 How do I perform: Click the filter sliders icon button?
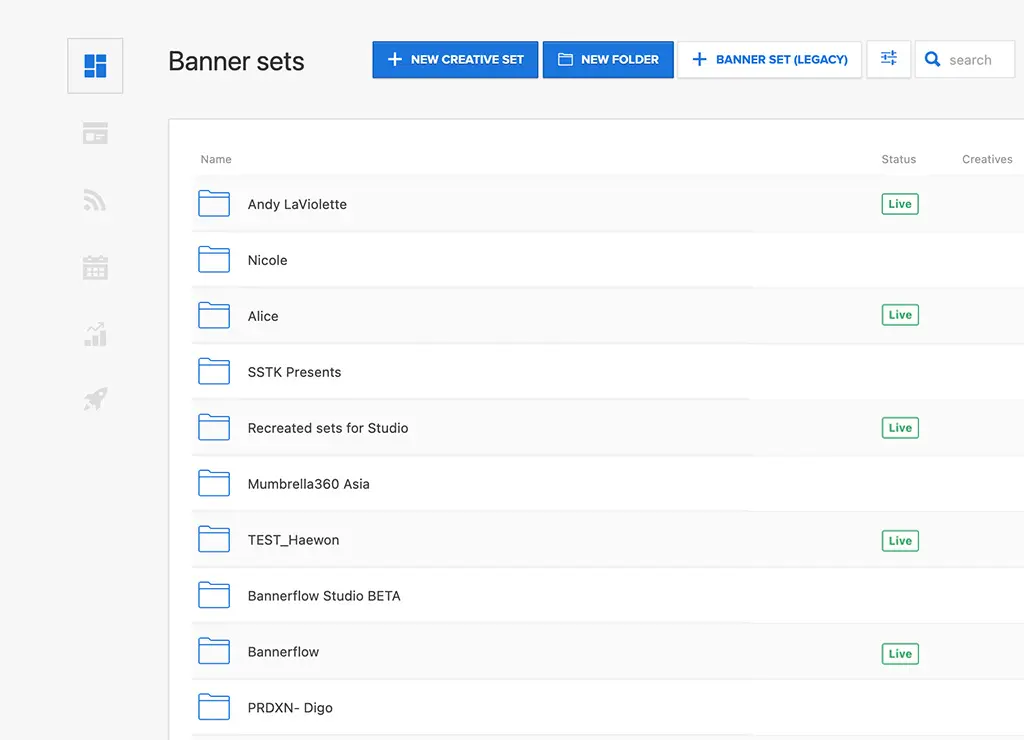click(888, 59)
